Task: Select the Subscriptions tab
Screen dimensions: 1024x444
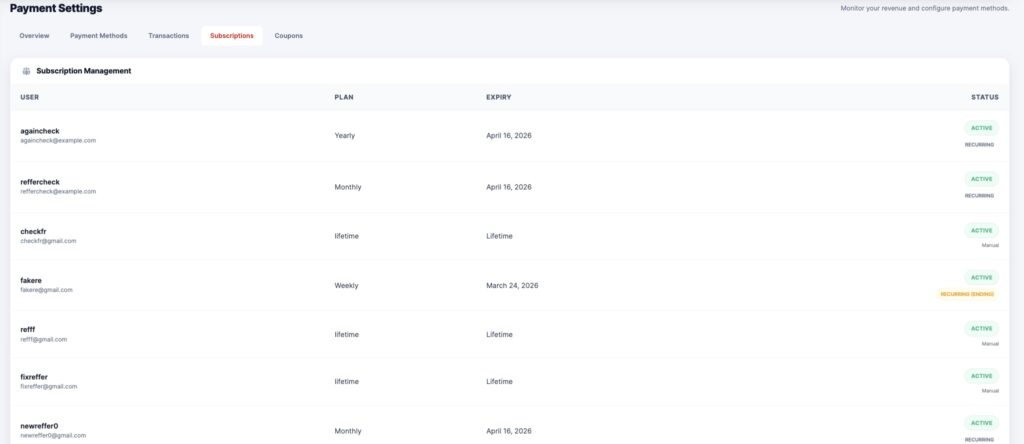Action: pos(231,36)
